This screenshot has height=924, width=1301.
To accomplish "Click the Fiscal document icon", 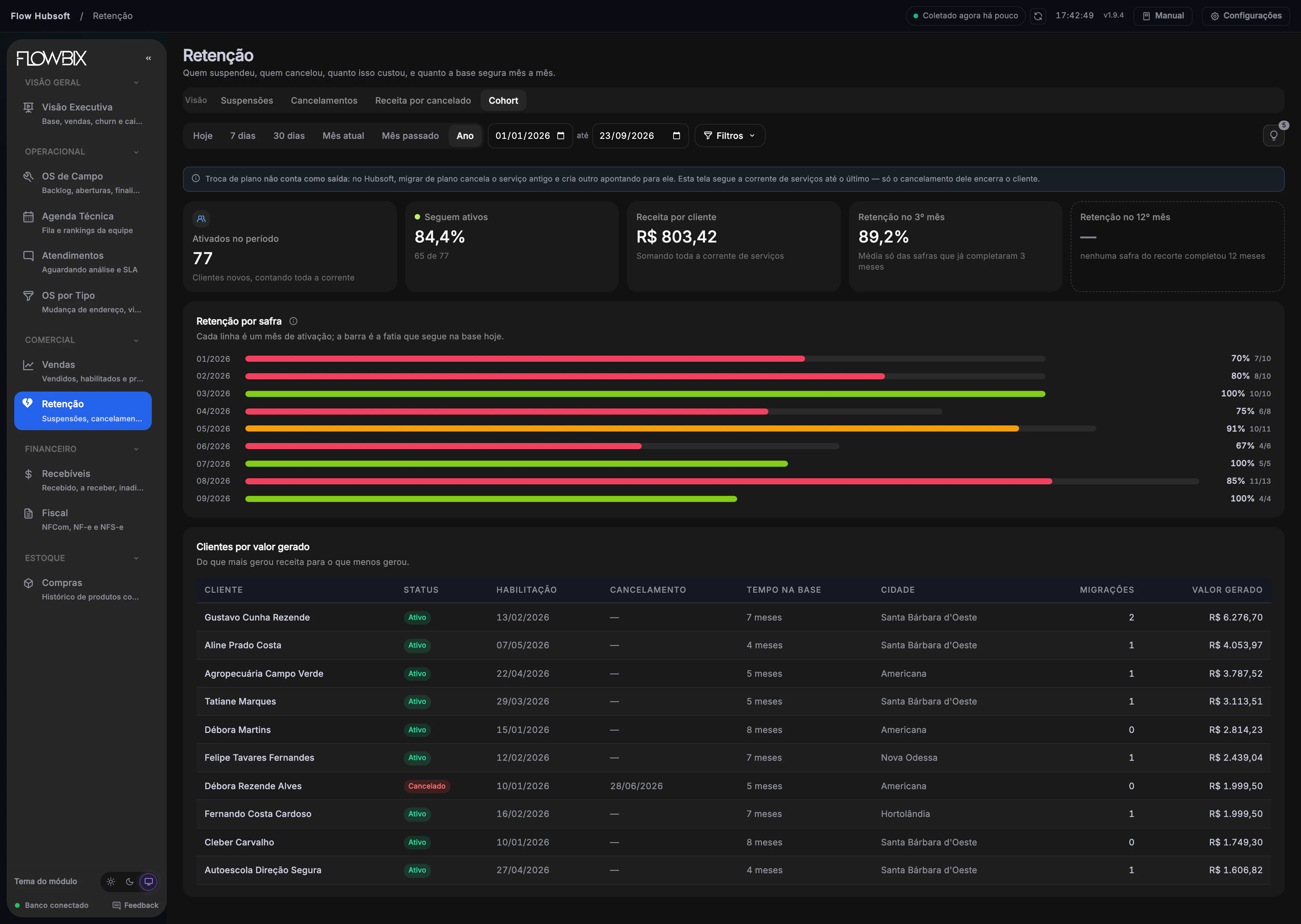I will tap(28, 513).
